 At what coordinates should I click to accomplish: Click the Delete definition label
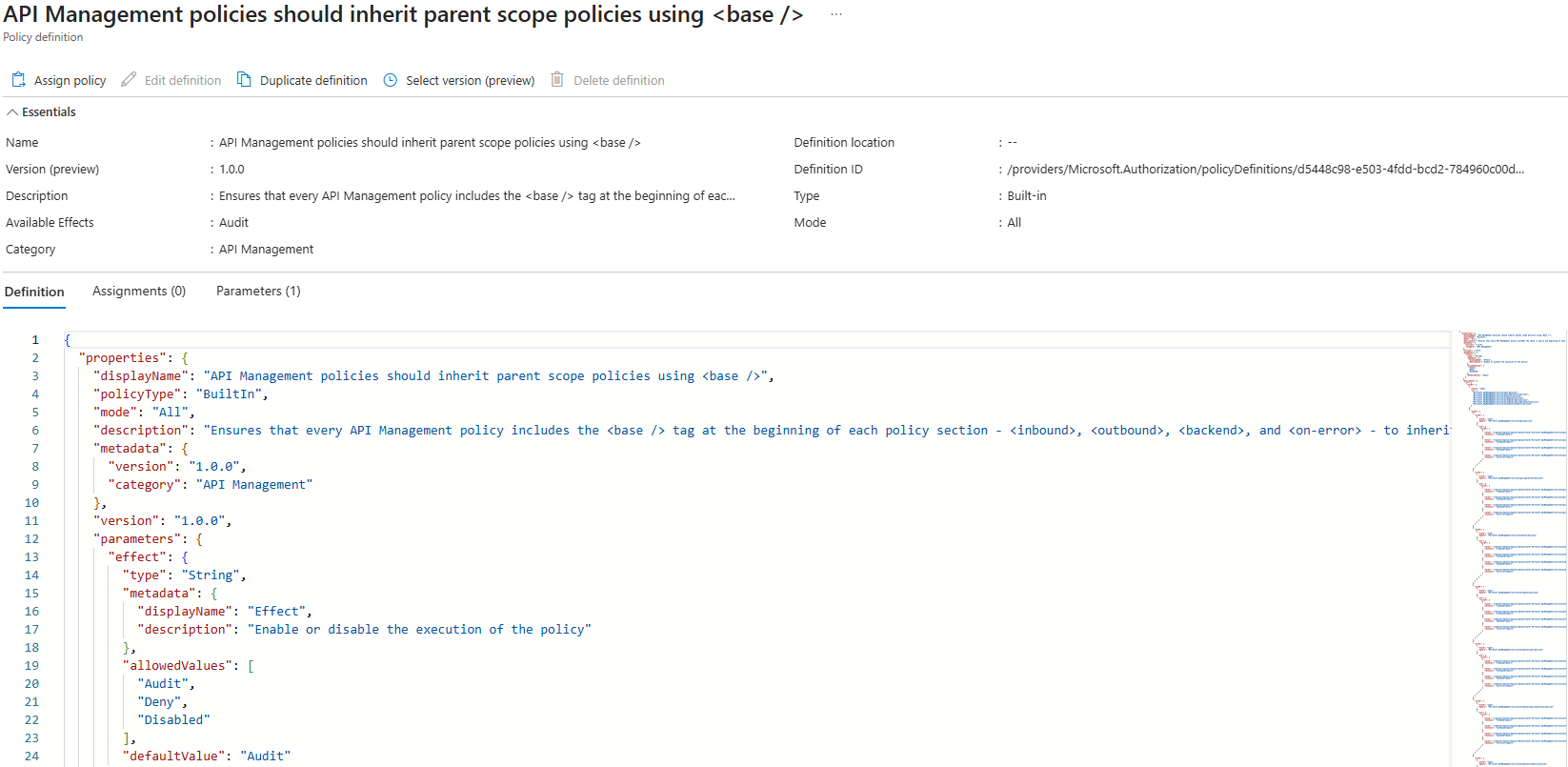click(619, 81)
